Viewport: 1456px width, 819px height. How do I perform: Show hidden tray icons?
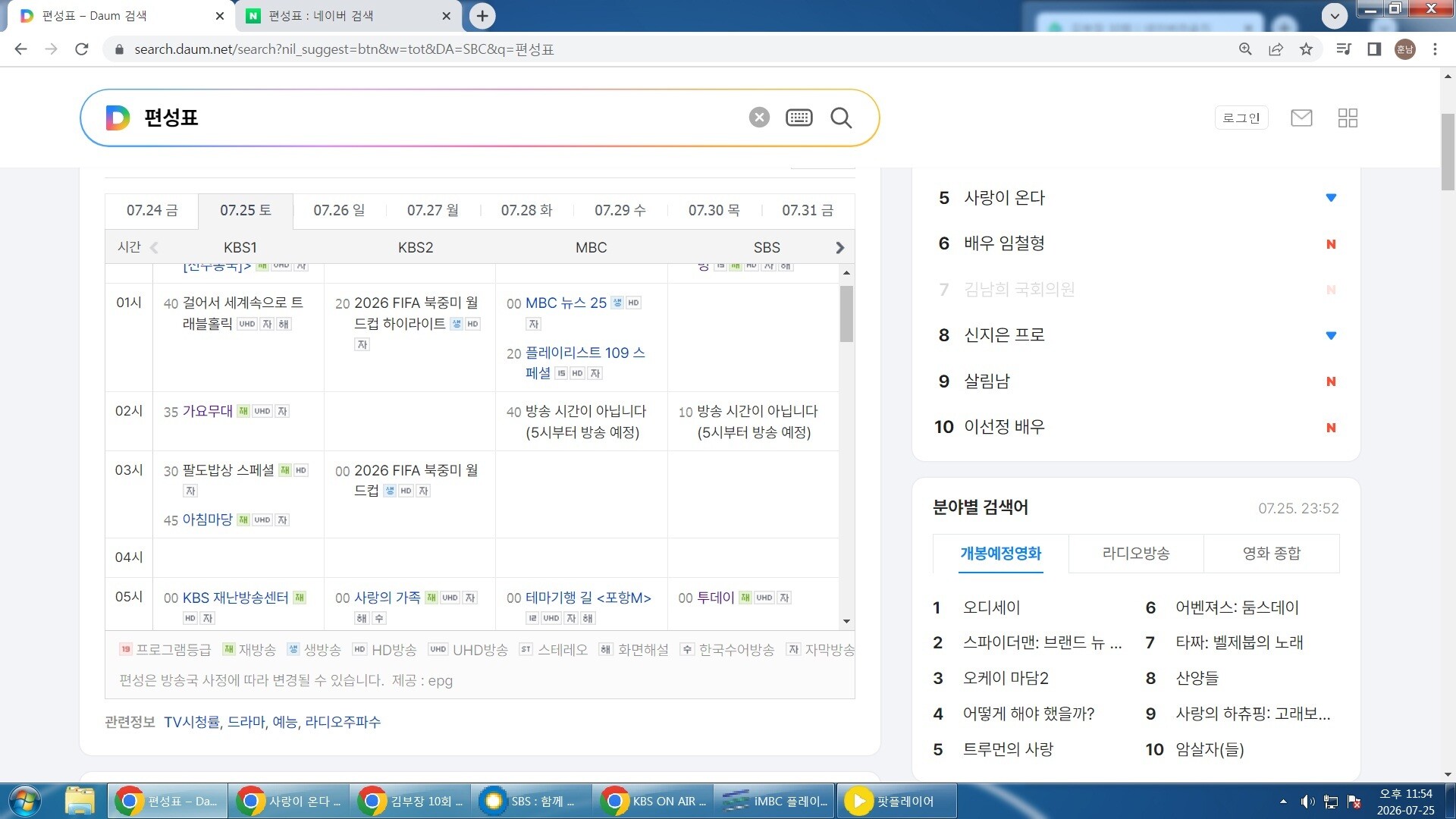click(1283, 802)
